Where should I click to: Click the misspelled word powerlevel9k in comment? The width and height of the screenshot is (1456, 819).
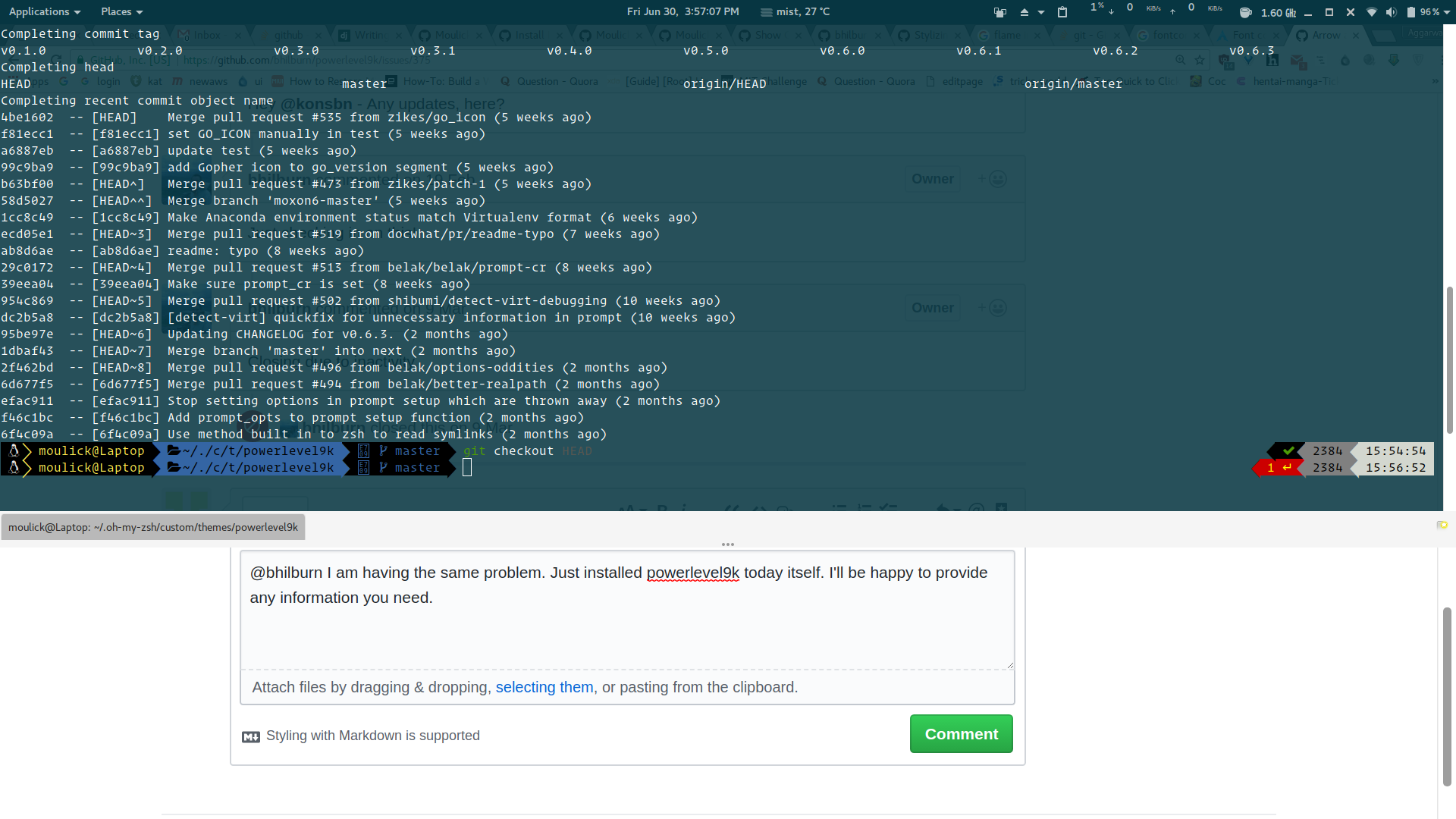tap(692, 573)
